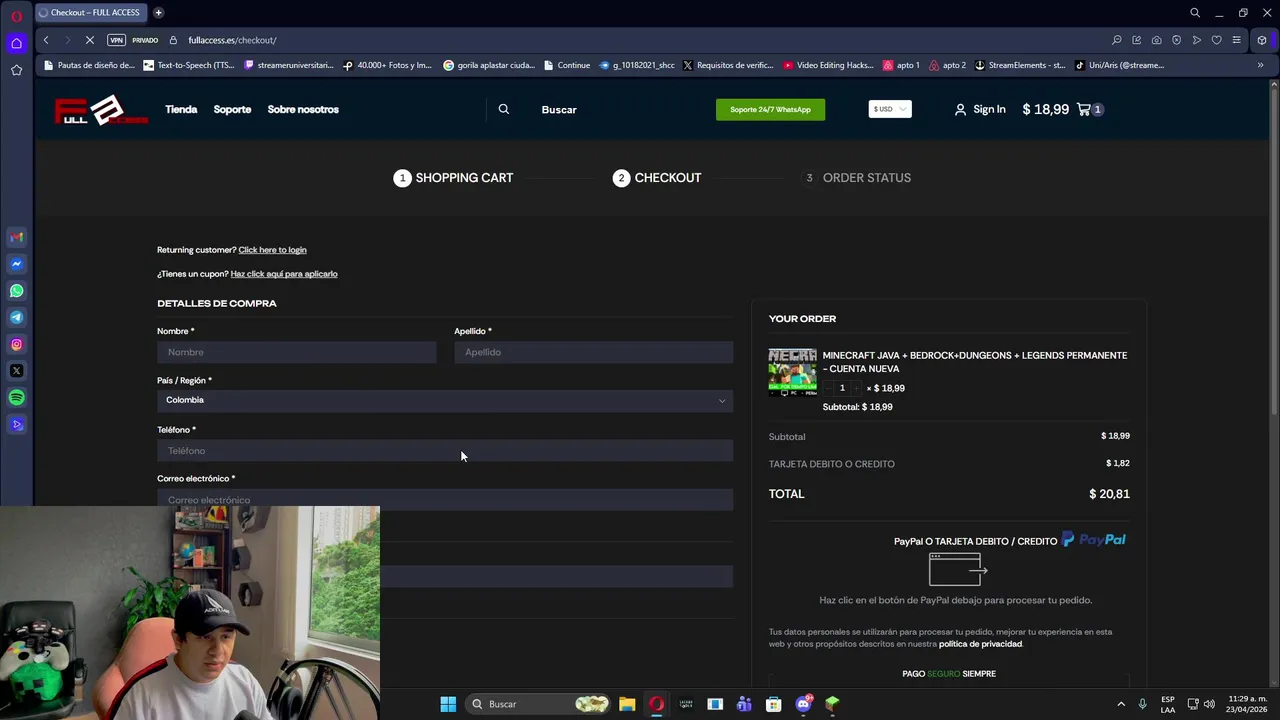Open the Video Editing Hacks bookmark
This screenshot has width=1280, height=720.
[x=828, y=65]
